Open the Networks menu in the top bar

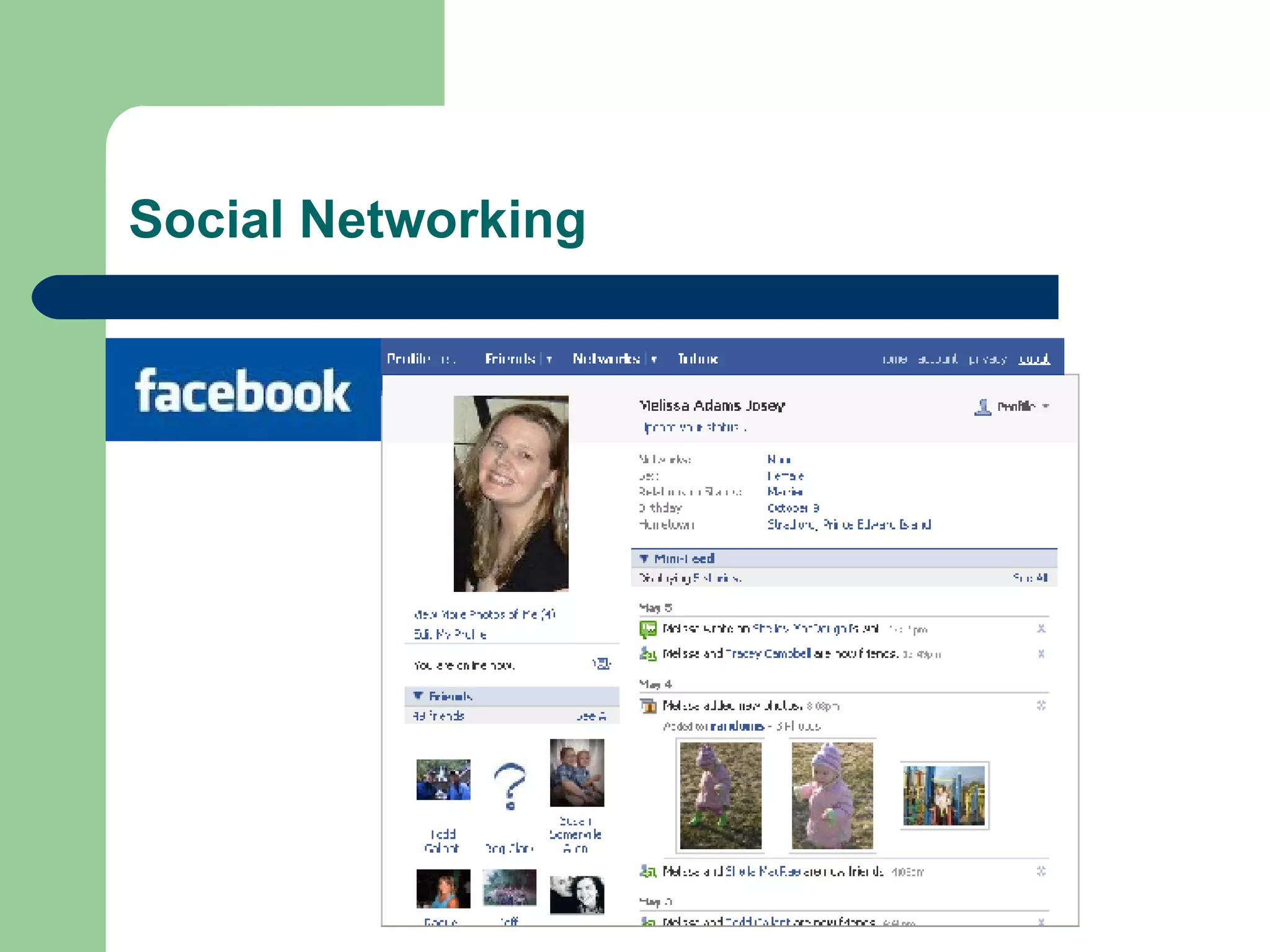coord(606,359)
